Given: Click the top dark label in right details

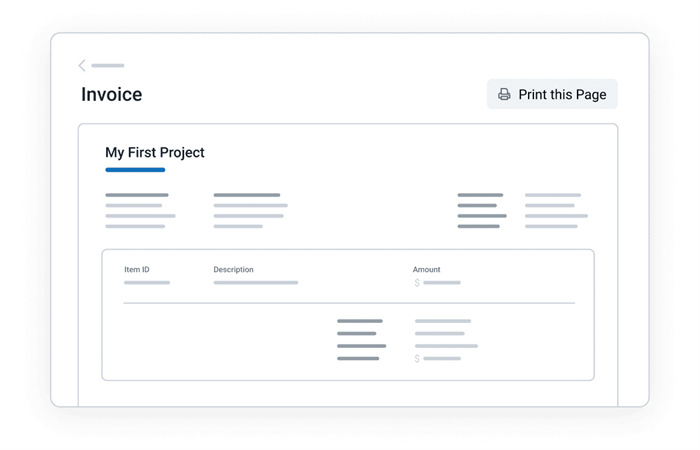Looking at the screenshot, I should point(480,195).
